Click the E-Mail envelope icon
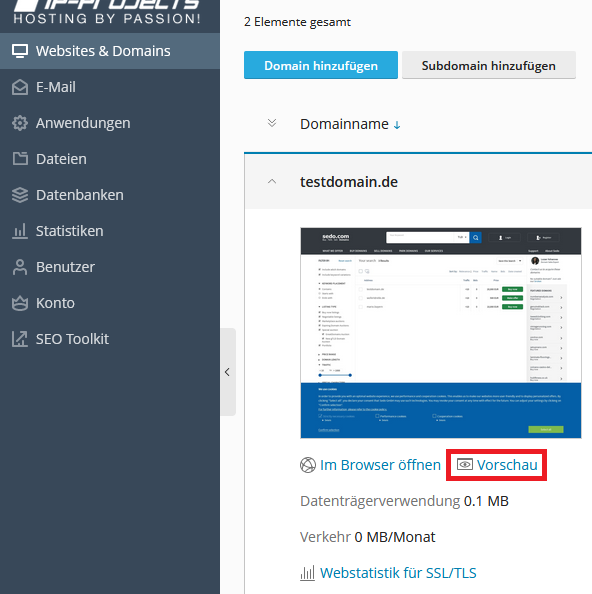The height and width of the screenshot is (594, 592). click(x=20, y=87)
